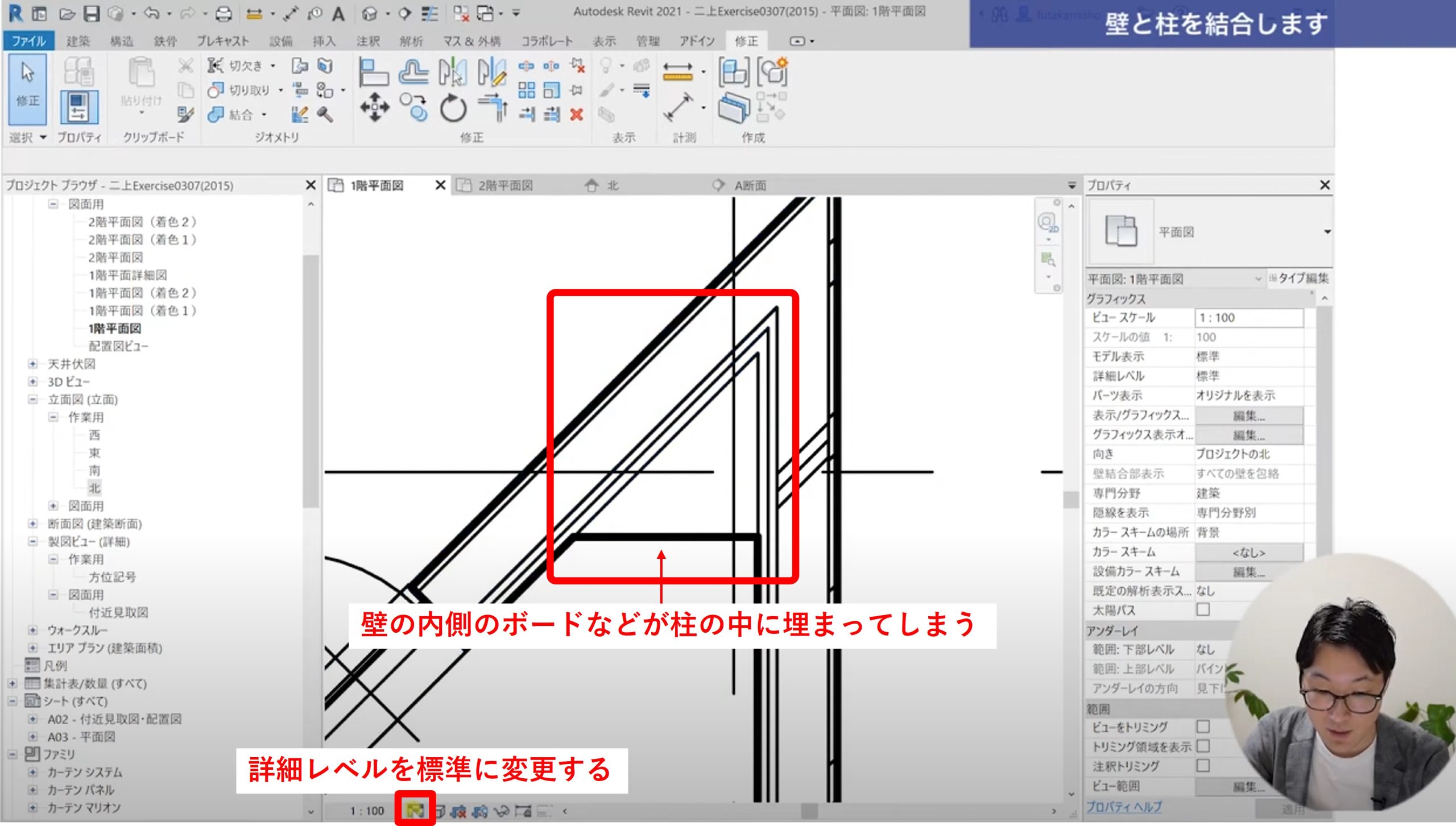The width and height of the screenshot is (1456, 826).
Task: Select the Measure Between Two References tool
Action: [x=677, y=72]
